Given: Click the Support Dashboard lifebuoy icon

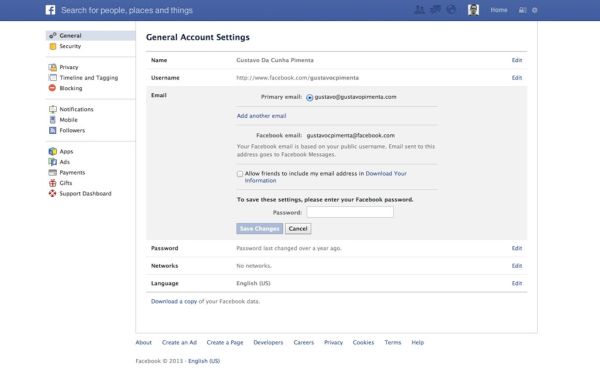Looking at the screenshot, I should [x=52, y=194].
